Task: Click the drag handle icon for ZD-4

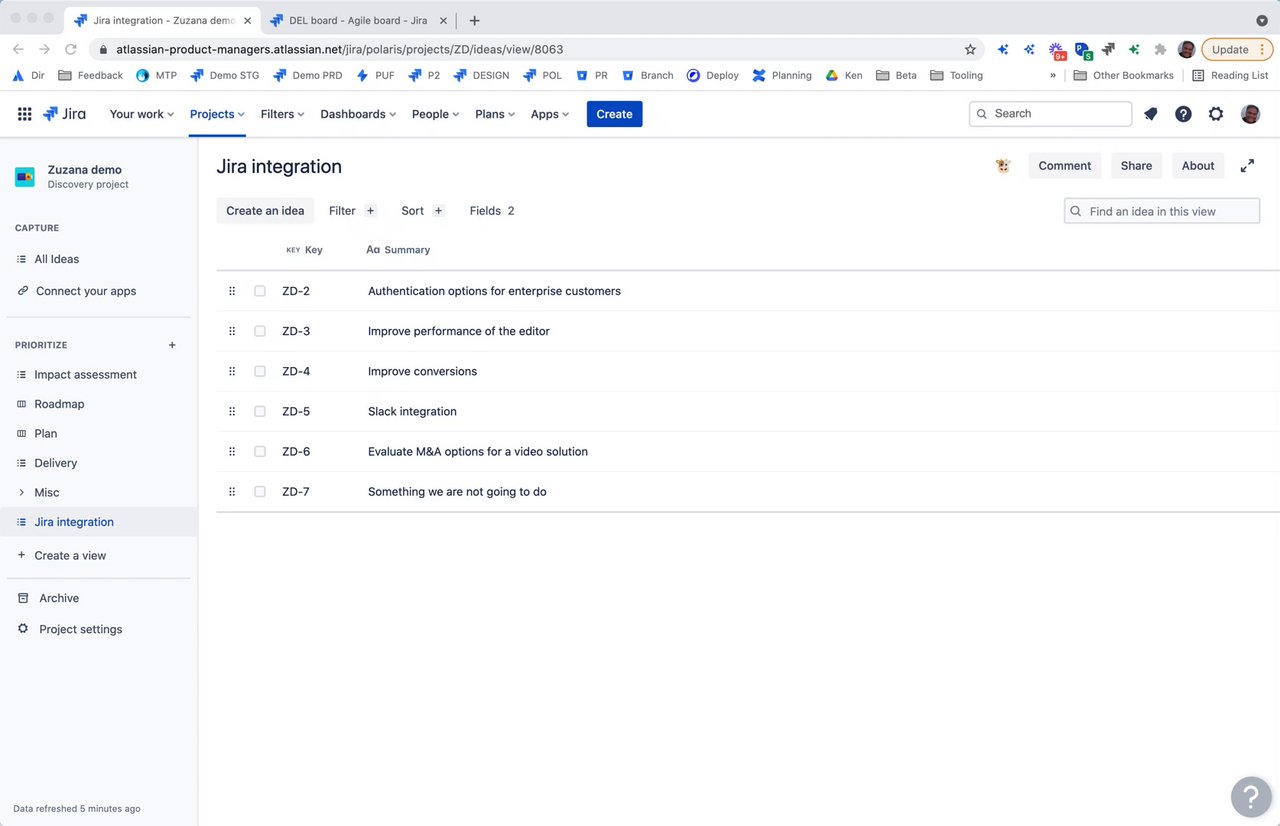Action: coord(232,371)
